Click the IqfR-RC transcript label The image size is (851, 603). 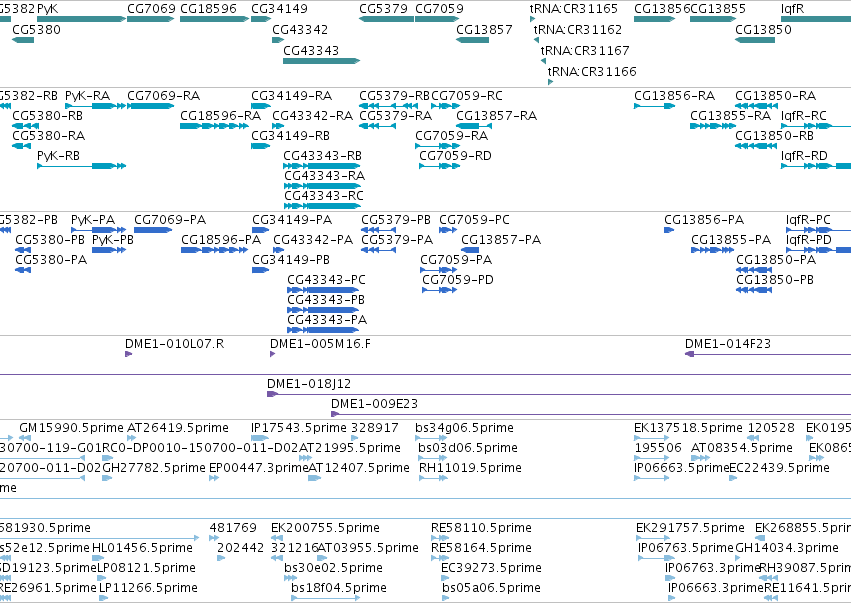point(804,116)
